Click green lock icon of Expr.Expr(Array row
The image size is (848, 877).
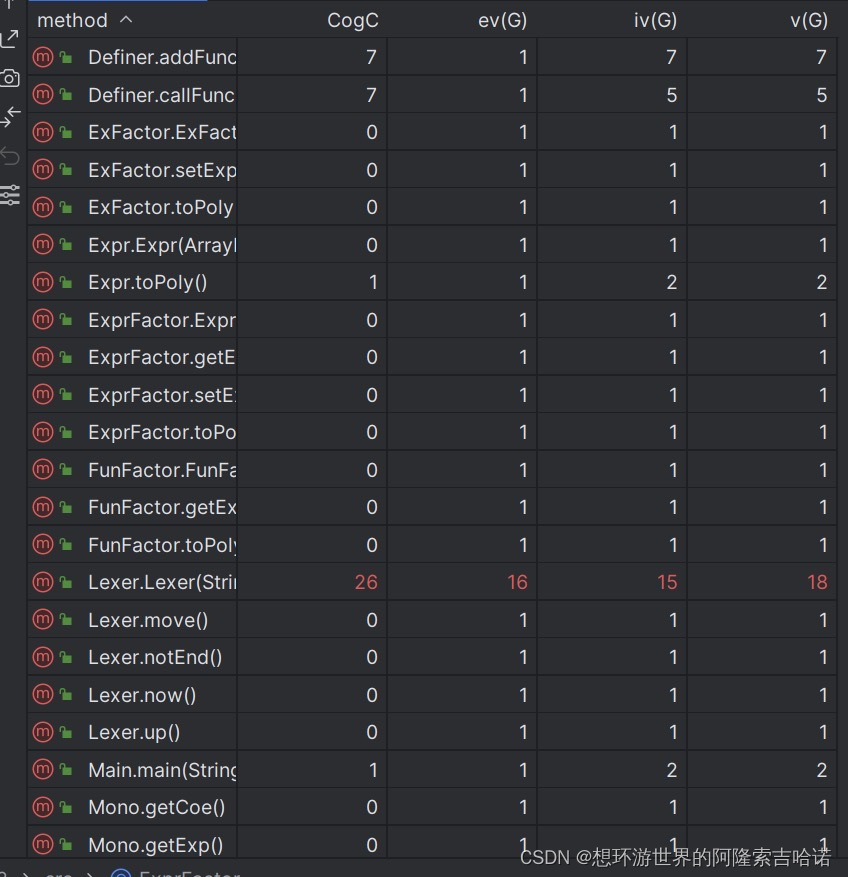pyautogui.click(x=66, y=245)
